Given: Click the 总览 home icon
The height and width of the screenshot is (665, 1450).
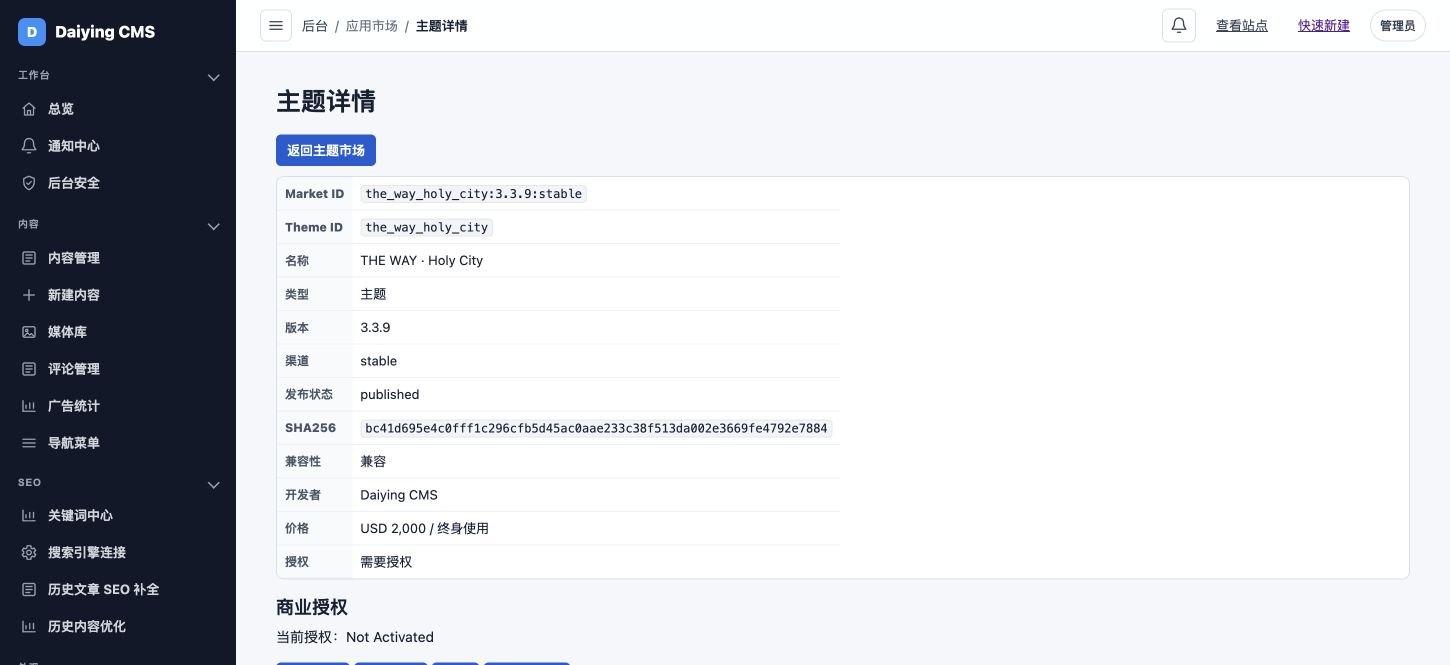Looking at the screenshot, I should point(29,109).
